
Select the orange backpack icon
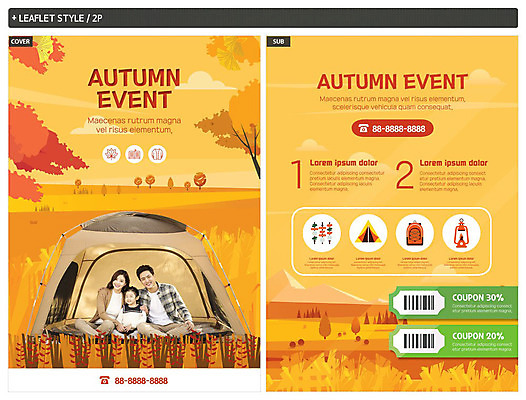click(x=415, y=233)
